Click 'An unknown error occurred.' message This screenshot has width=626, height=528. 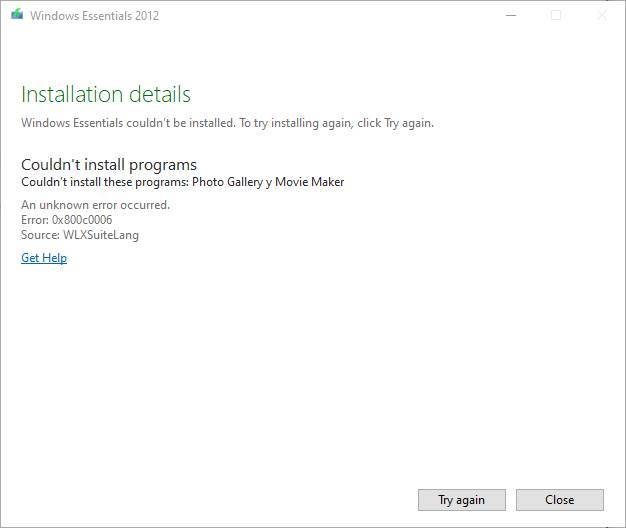click(95, 205)
